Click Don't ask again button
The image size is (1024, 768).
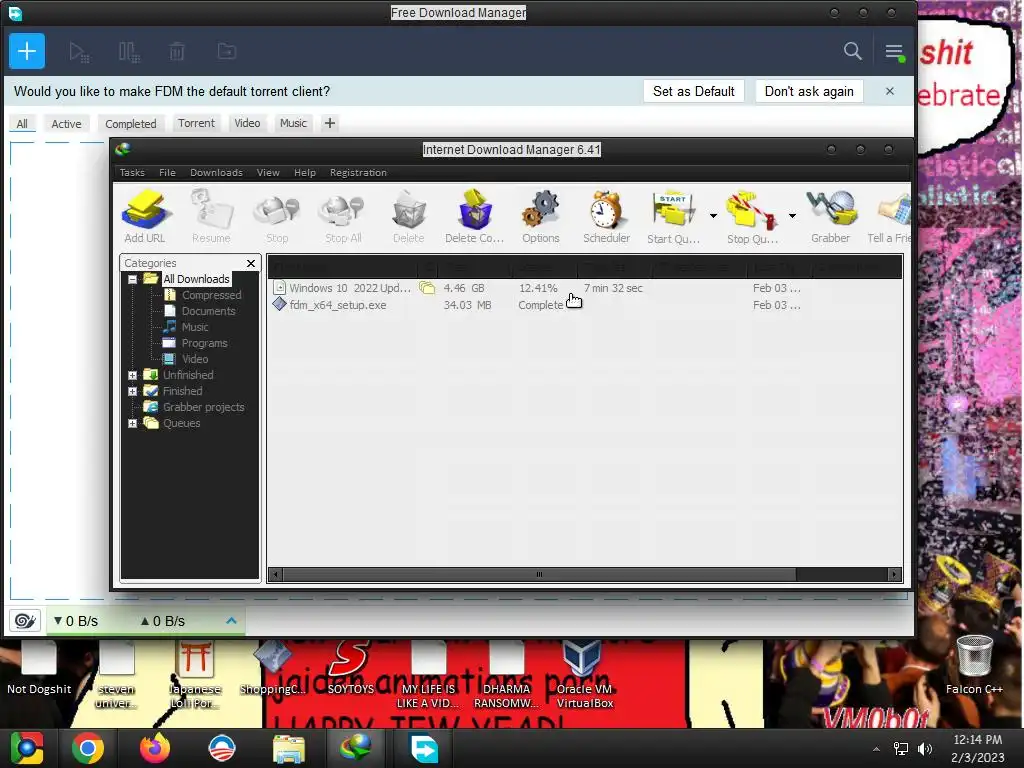pyautogui.click(x=809, y=91)
